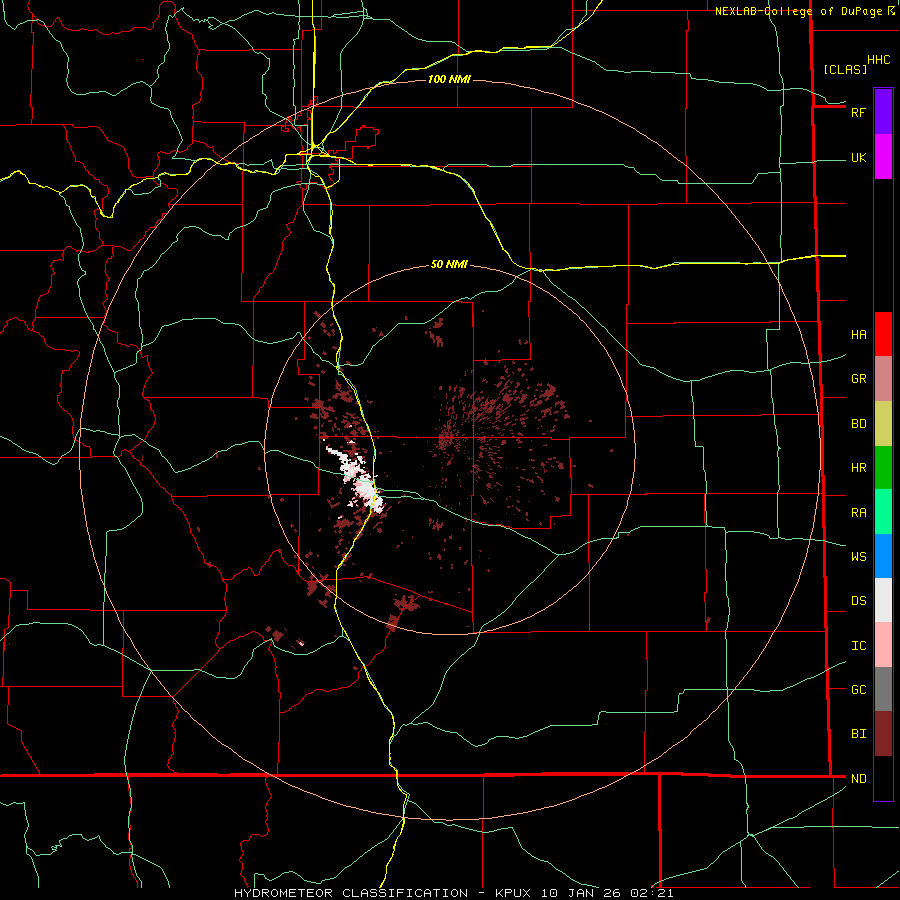The height and width of the screenshot is (900, 900).
Task: Click the [CLAS] units label
Action: click(845, 69)
